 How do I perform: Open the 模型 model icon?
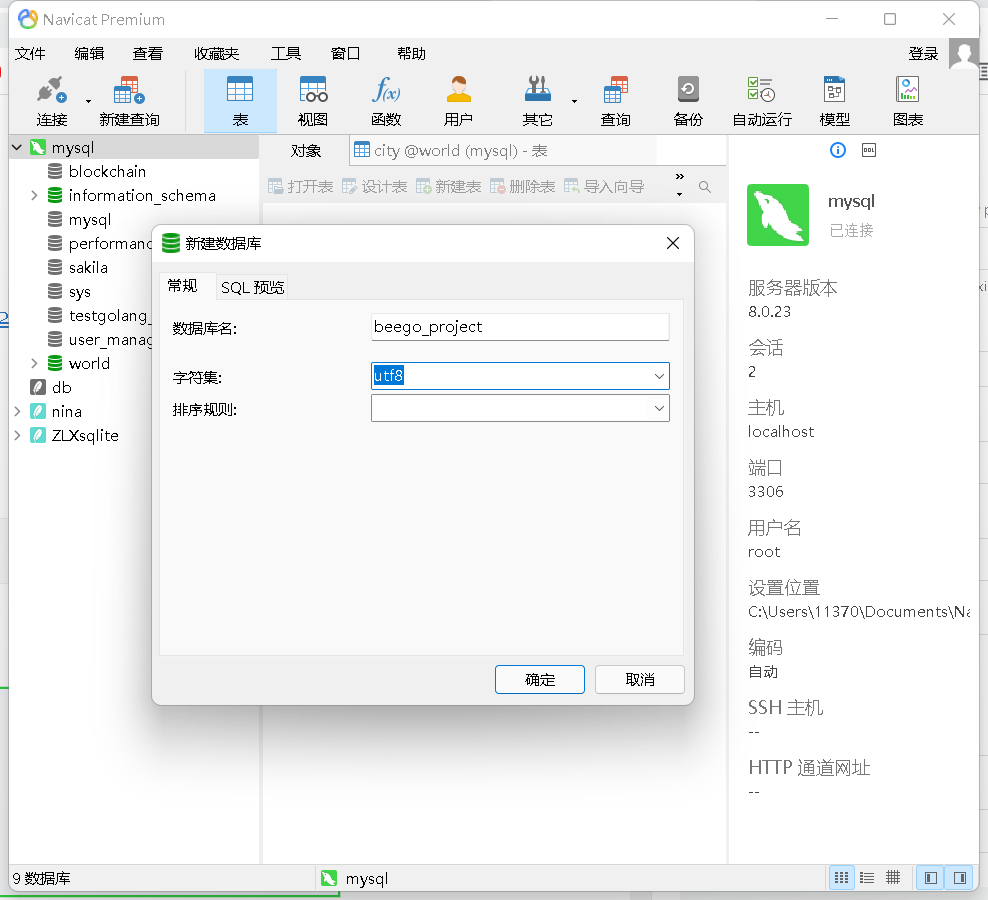834,101
